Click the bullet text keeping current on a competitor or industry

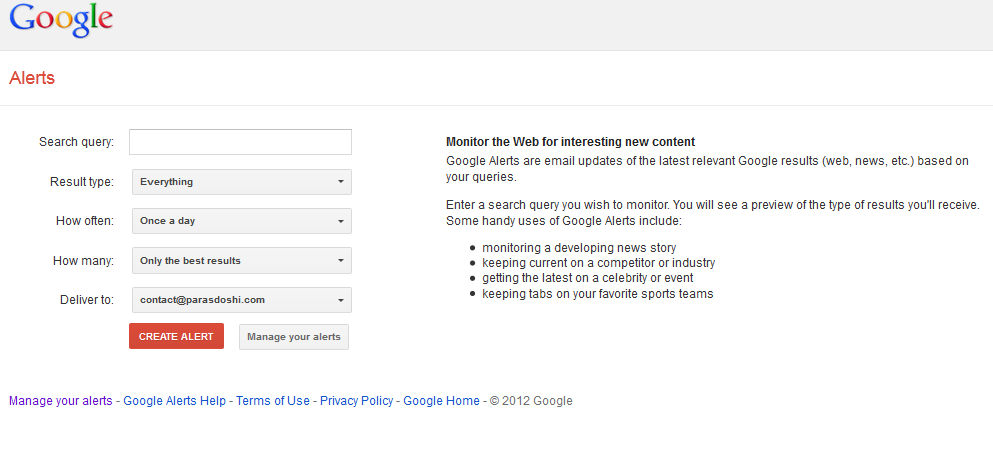[x=598, y=263]
